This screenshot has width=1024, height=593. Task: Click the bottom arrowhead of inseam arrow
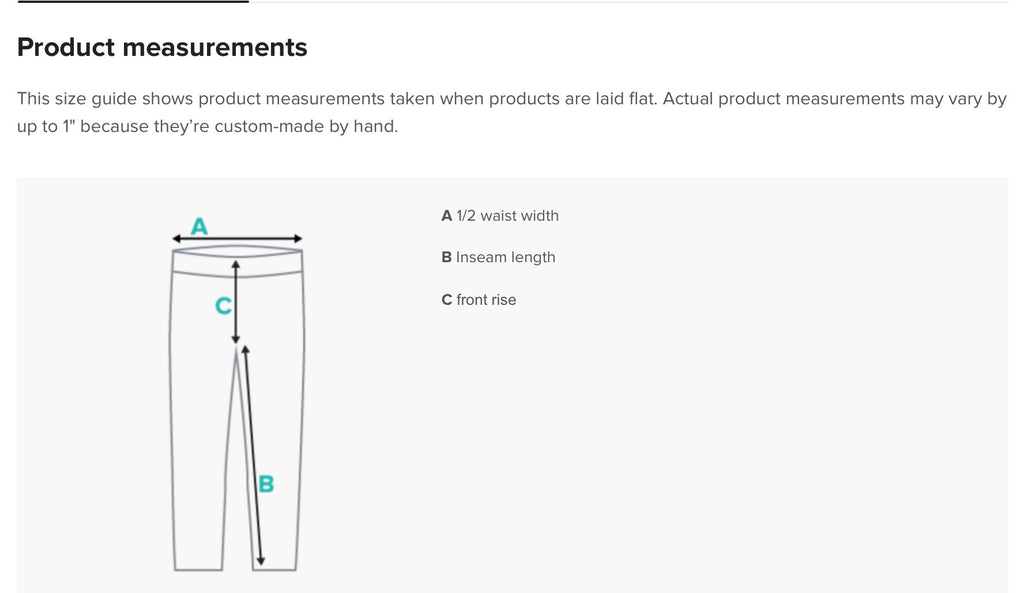coord(261,561)
